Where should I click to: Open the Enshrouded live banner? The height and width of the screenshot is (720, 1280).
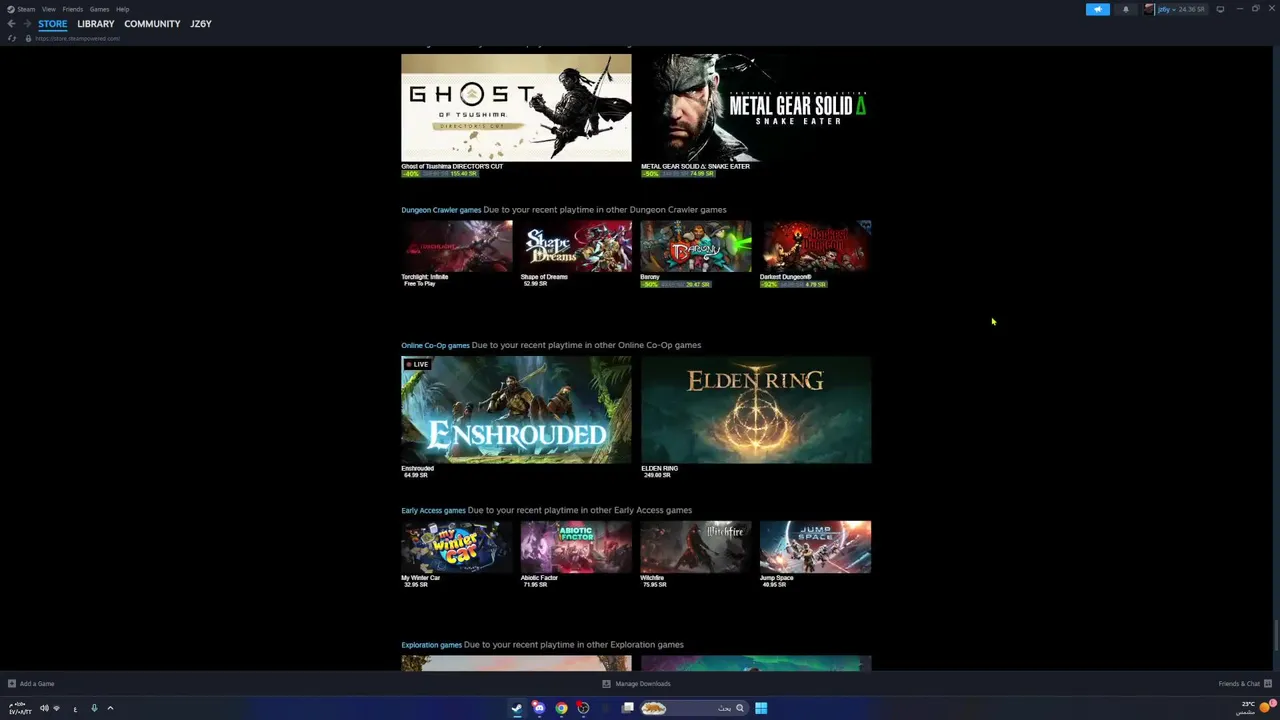516,410
